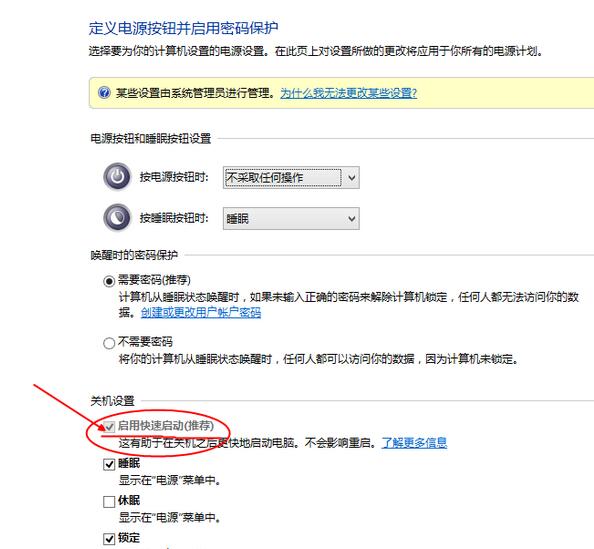The width and height of the screenshot is (594, 549).
Task: Select the 需要密码(推荐) radio button
Action: pyautogui.click(x=109, y=281)
